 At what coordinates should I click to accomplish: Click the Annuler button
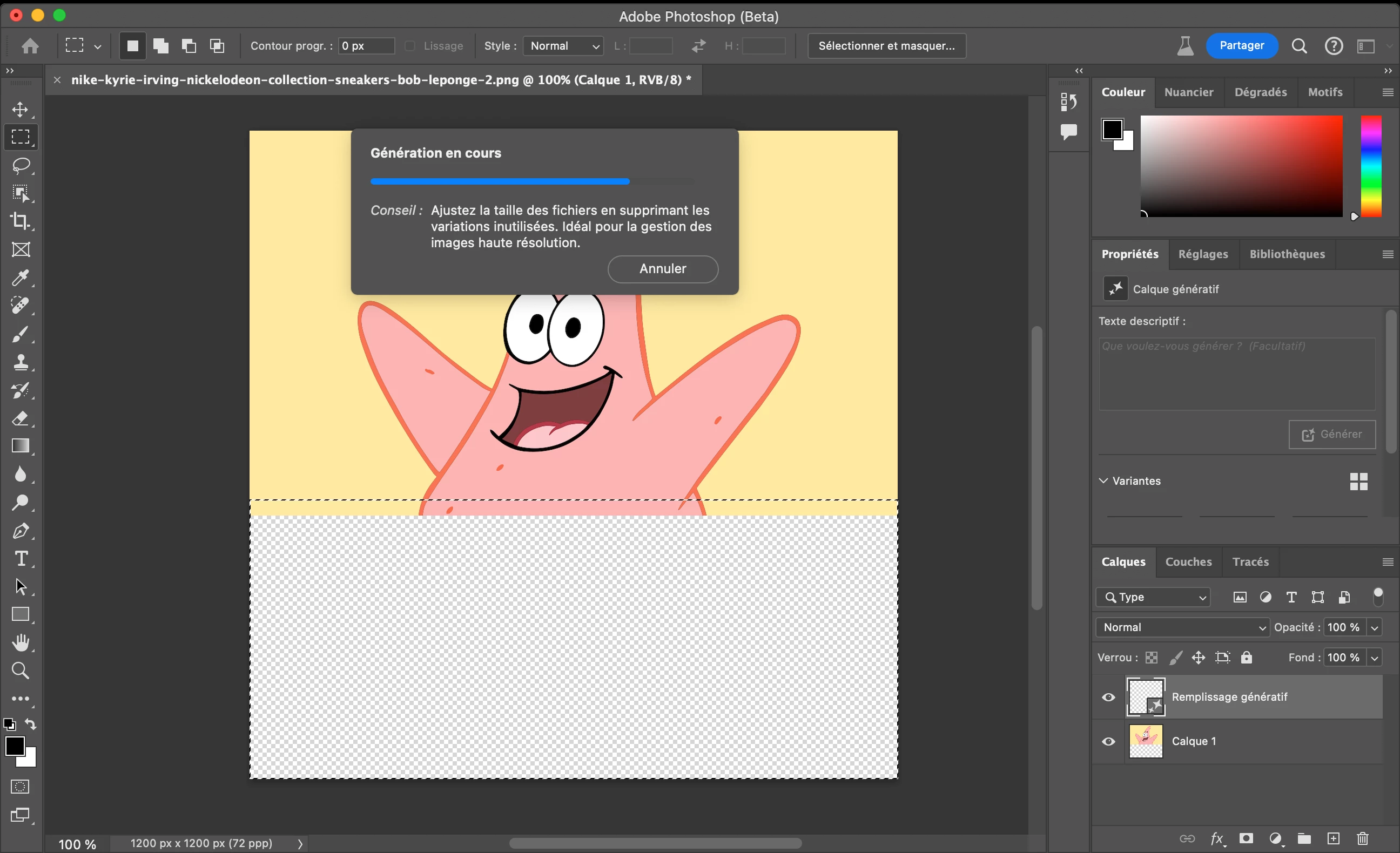click(x=663, y=269)
